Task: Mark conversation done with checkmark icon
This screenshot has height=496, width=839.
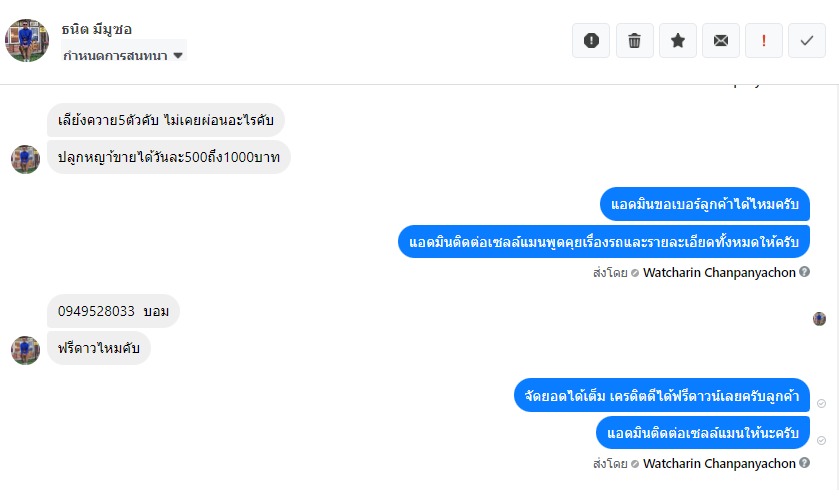Action: tap(807, 41)
